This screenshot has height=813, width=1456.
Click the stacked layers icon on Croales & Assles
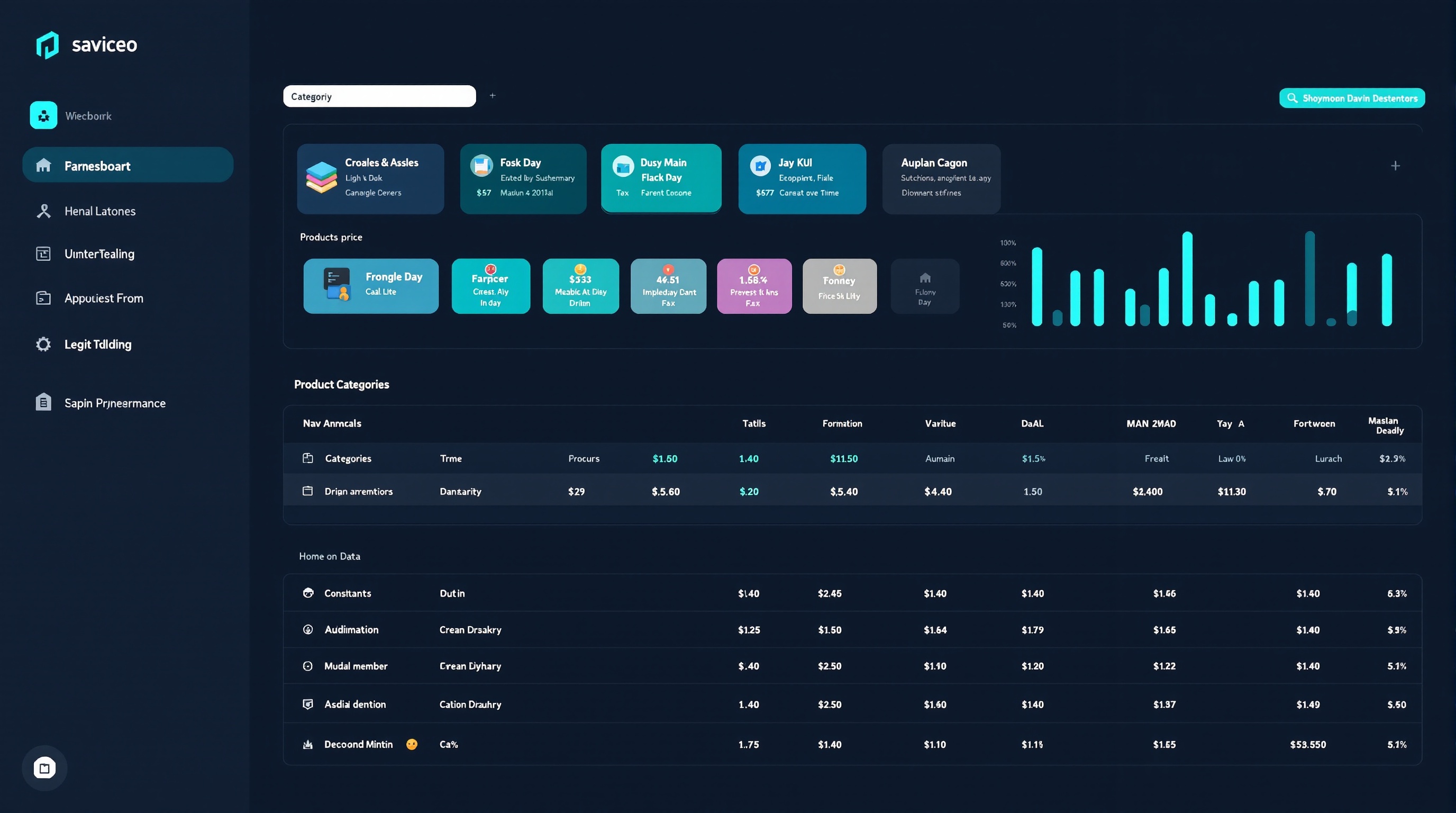coord(322,177)
